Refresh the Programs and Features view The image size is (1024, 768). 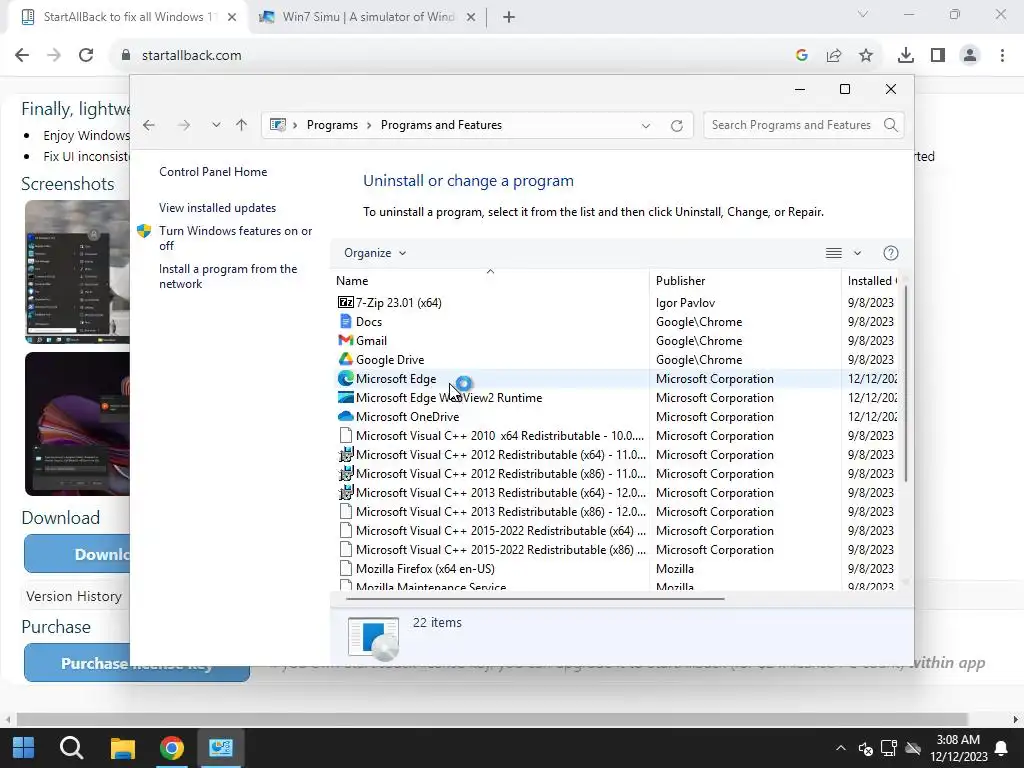677,125
